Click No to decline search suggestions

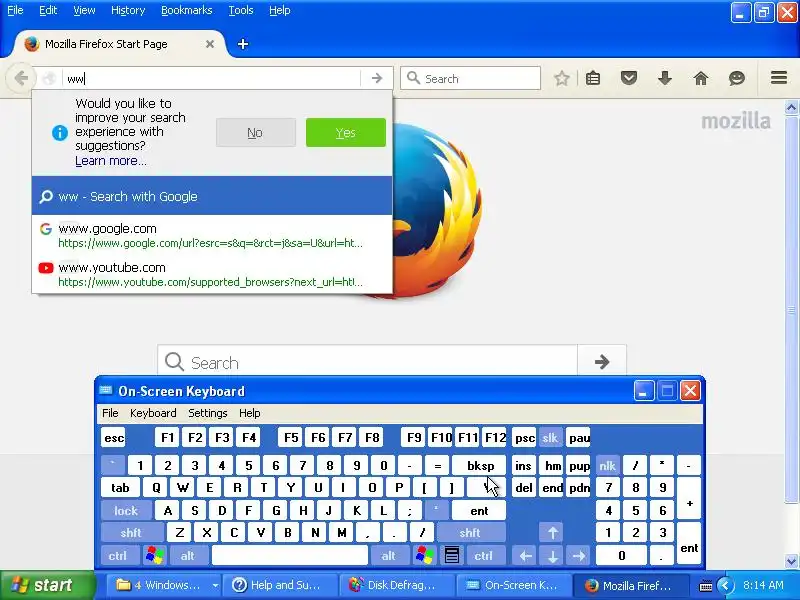point(255,133)
